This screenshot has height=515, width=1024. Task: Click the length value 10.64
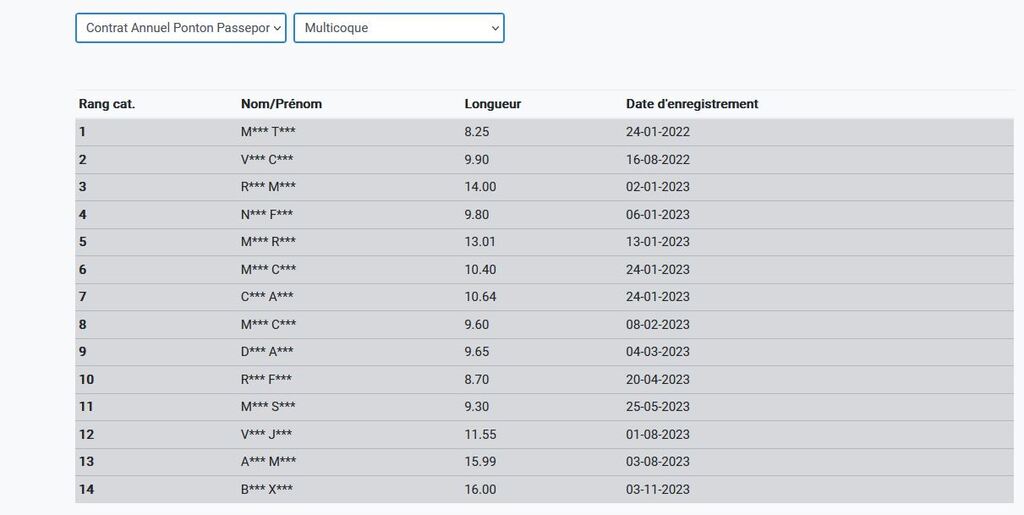pos(481,296)
